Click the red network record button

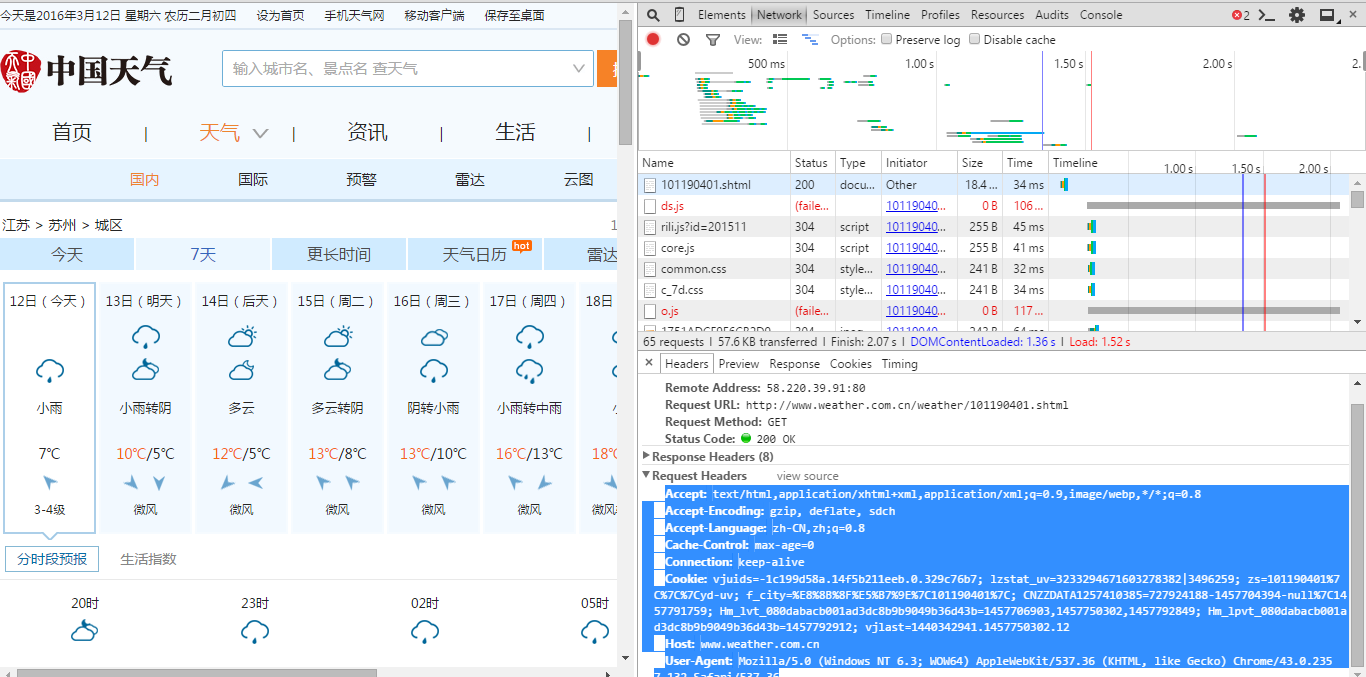pos(653,40)
